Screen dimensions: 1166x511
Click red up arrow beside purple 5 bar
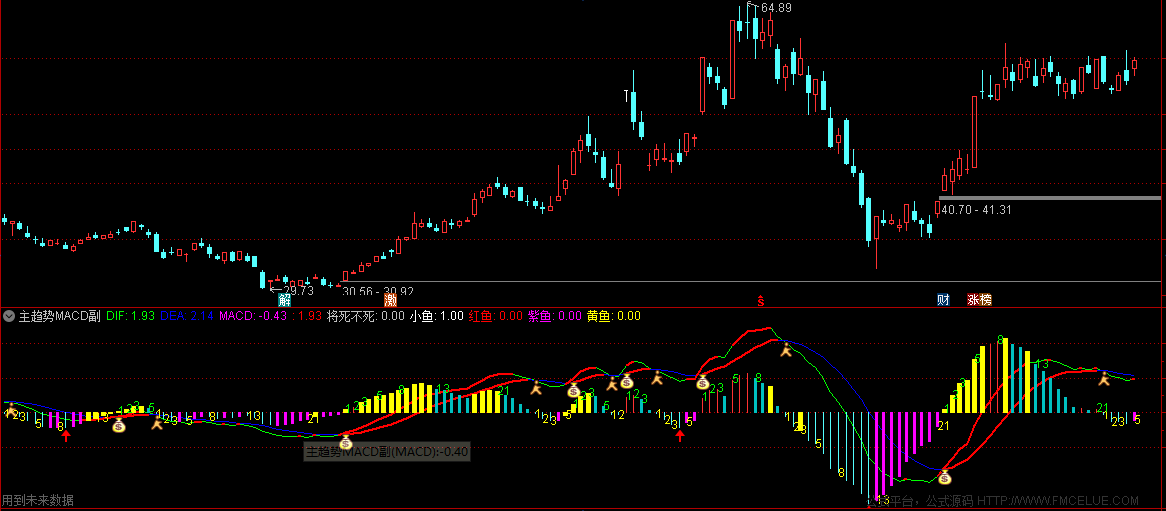680,435
